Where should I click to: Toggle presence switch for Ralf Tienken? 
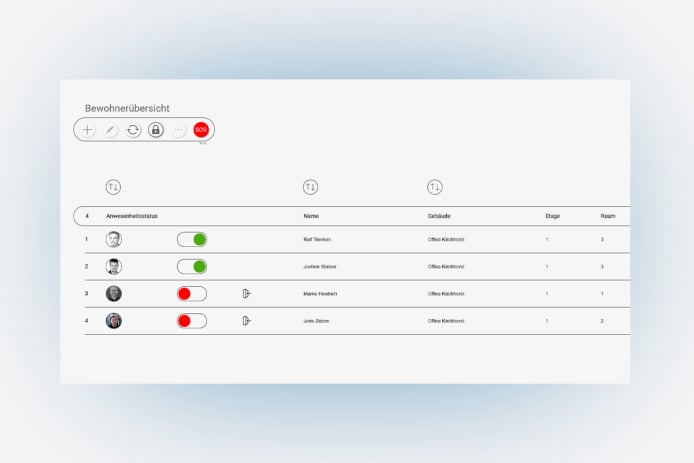[192, 239]
